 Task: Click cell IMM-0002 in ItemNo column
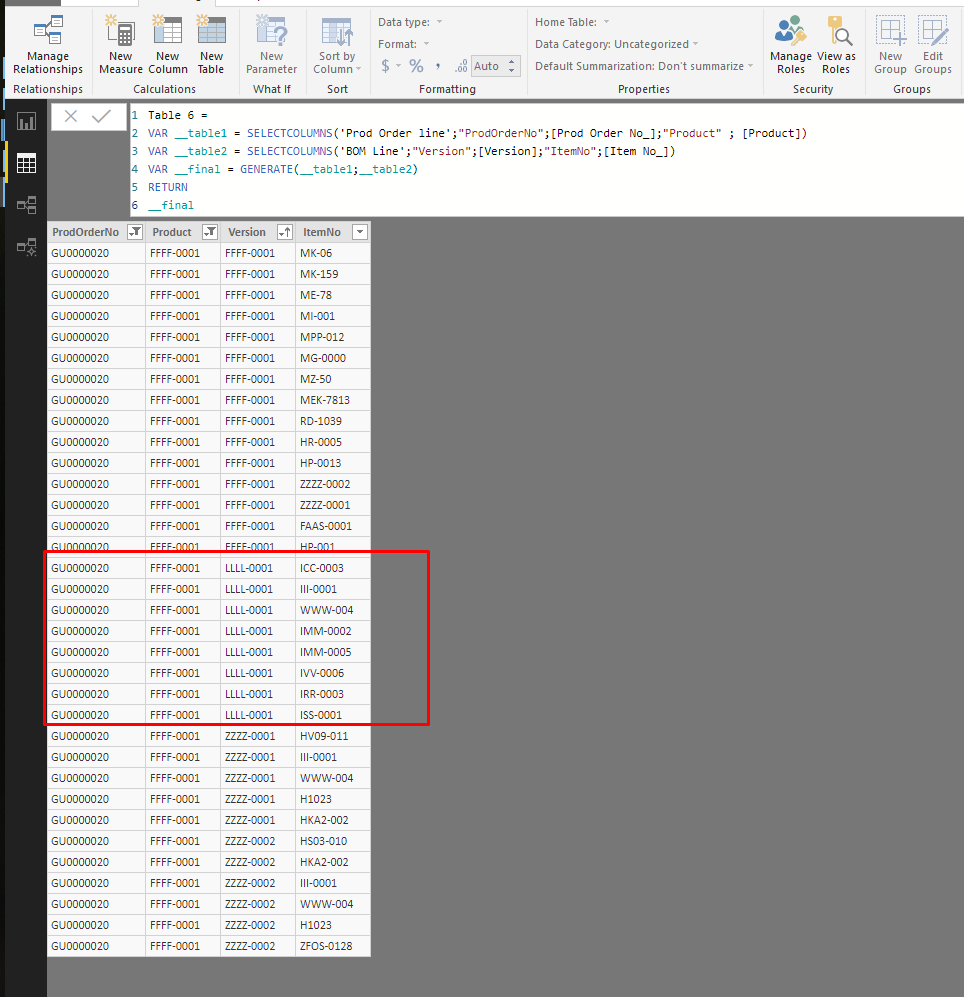[x=333, y=631]
